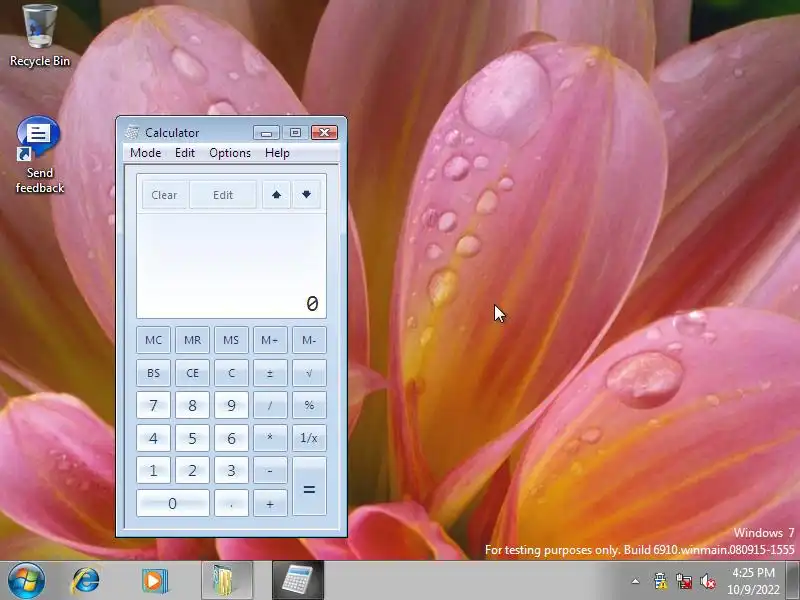Click the plus key
Image resolution: width=800 pixels, height=600 pixels.
tap(270, 503)
